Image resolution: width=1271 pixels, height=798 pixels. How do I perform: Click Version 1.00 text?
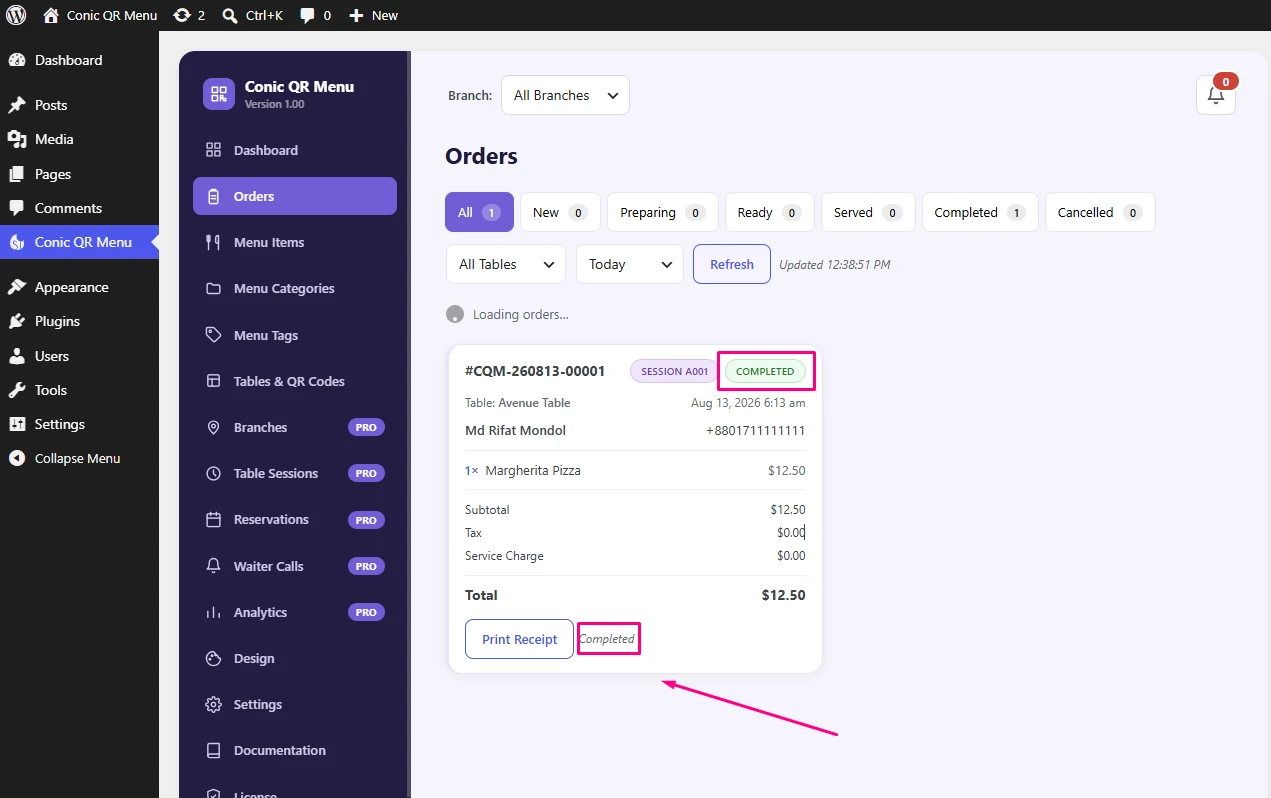pos(275,104)
